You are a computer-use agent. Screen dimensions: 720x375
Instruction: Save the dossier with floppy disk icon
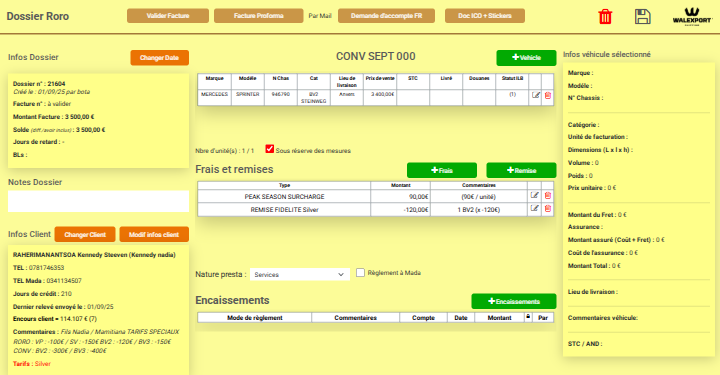pos(642,17)
